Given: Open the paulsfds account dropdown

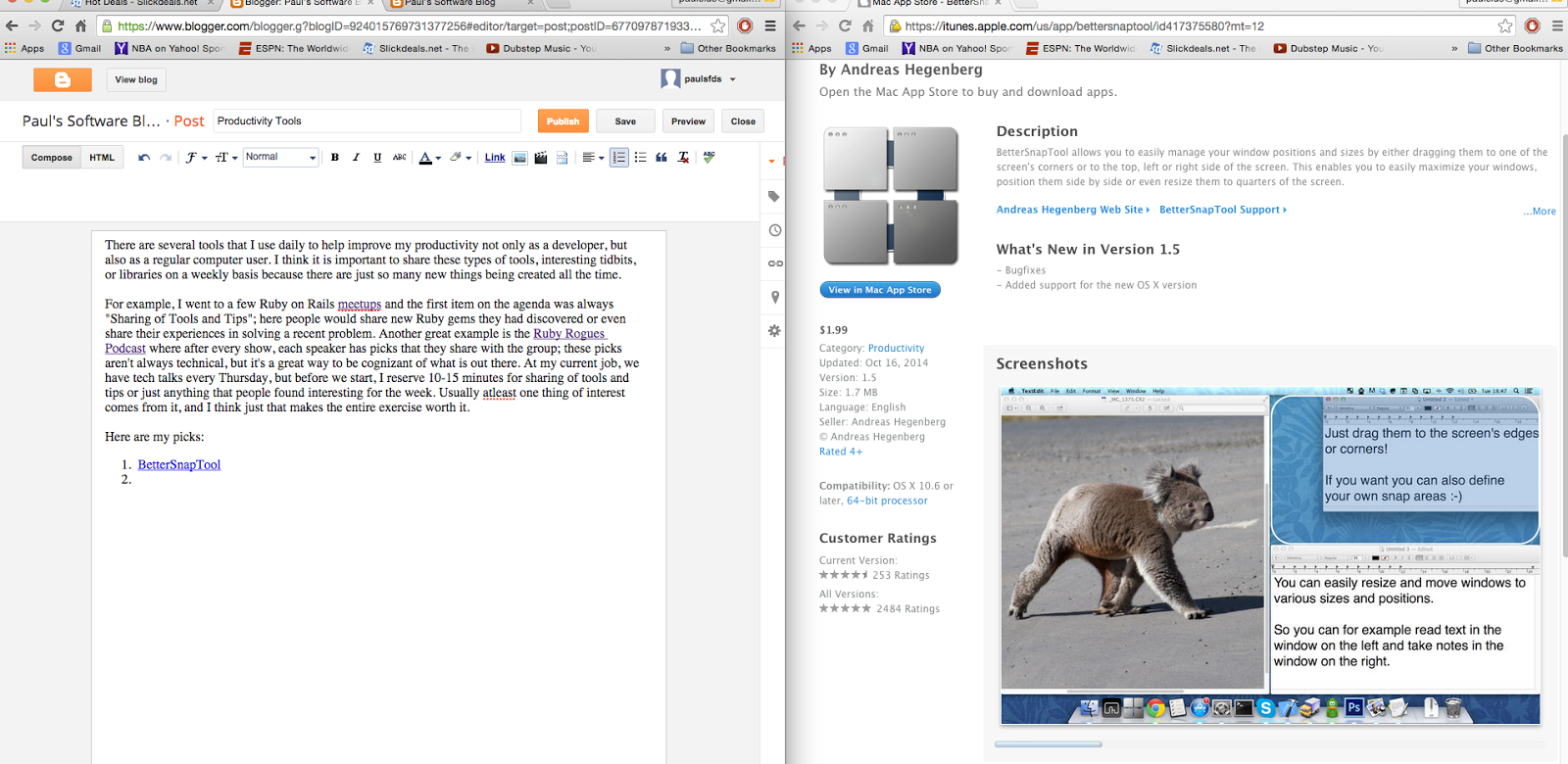Looking at the screenshot, I should pos(699,79).
